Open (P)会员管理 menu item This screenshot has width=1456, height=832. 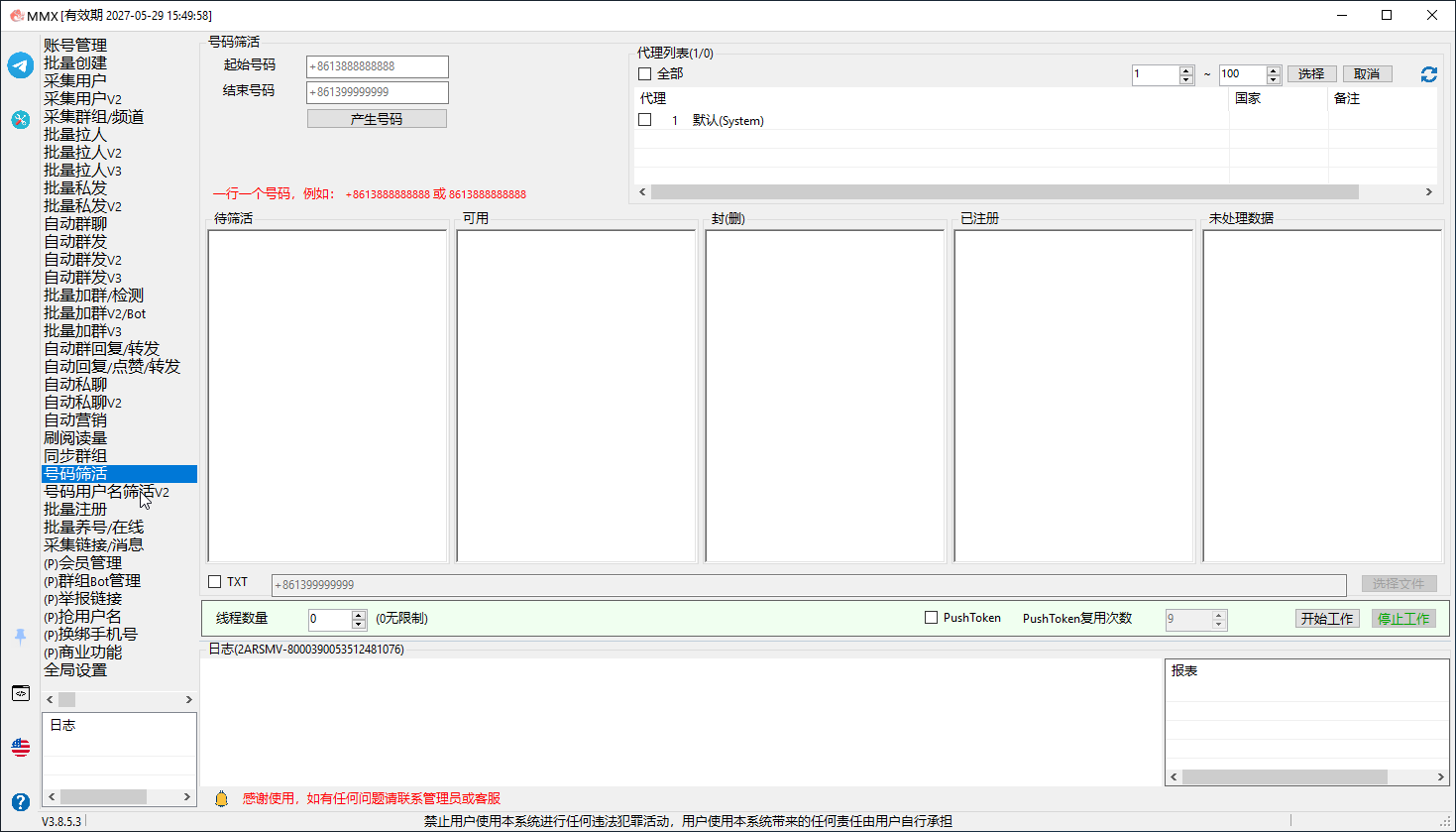coord(82,563)
